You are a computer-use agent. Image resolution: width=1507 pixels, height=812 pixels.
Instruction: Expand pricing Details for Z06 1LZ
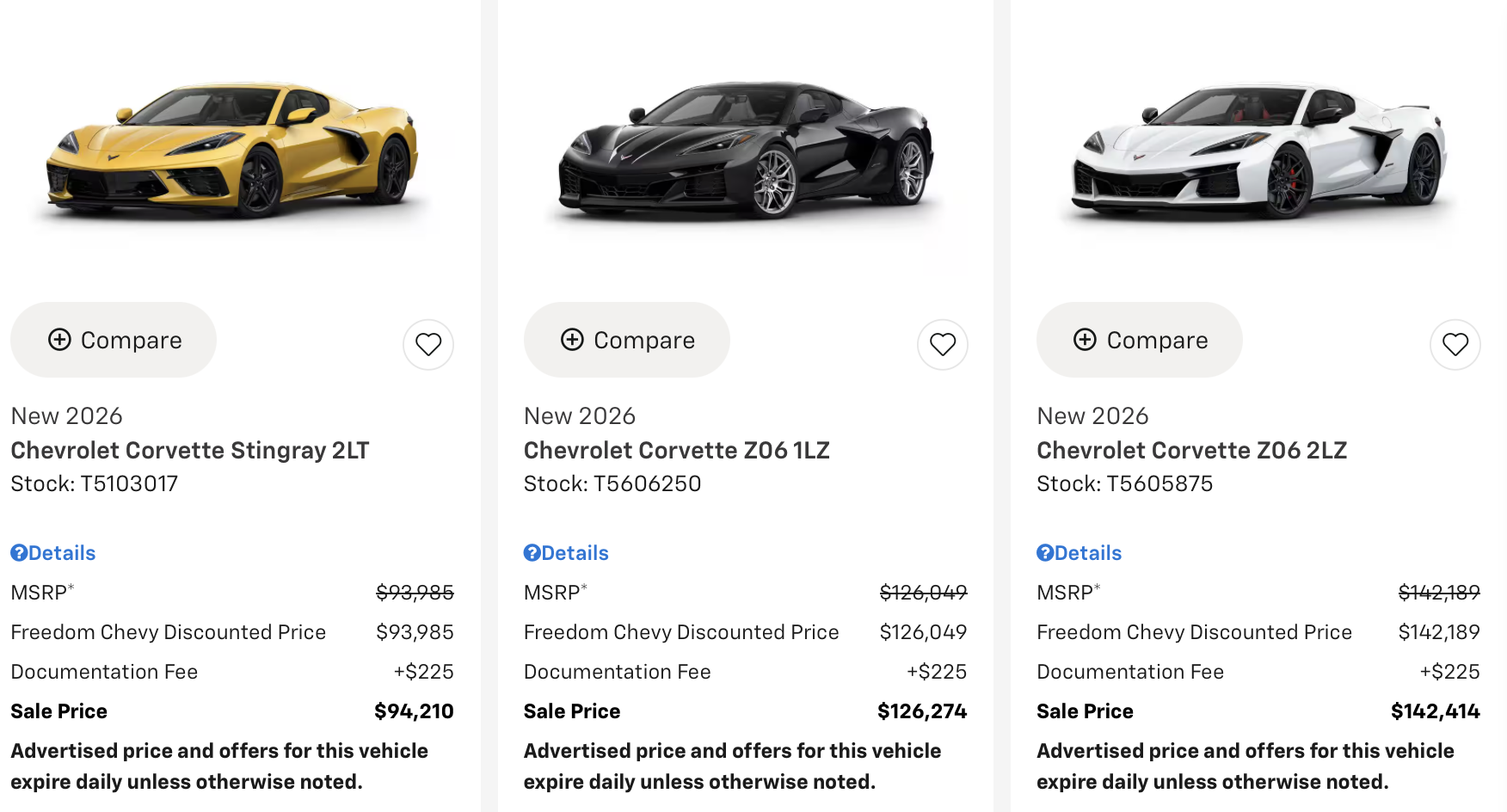point(575,553)
